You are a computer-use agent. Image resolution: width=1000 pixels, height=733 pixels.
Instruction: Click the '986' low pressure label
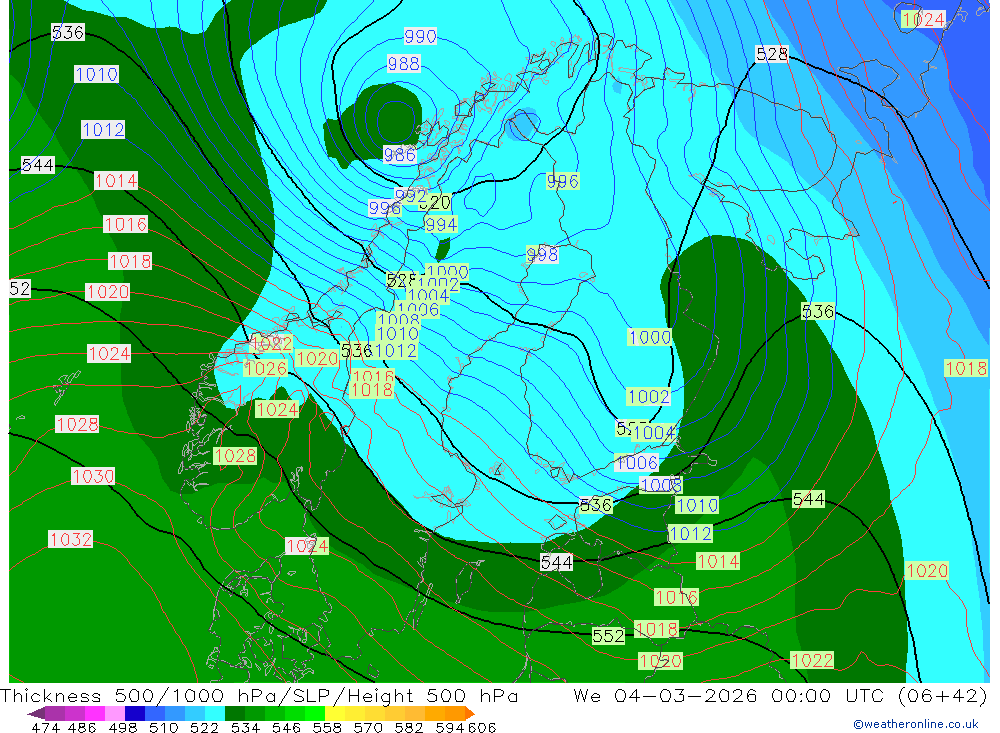click(x=399, y=154)
